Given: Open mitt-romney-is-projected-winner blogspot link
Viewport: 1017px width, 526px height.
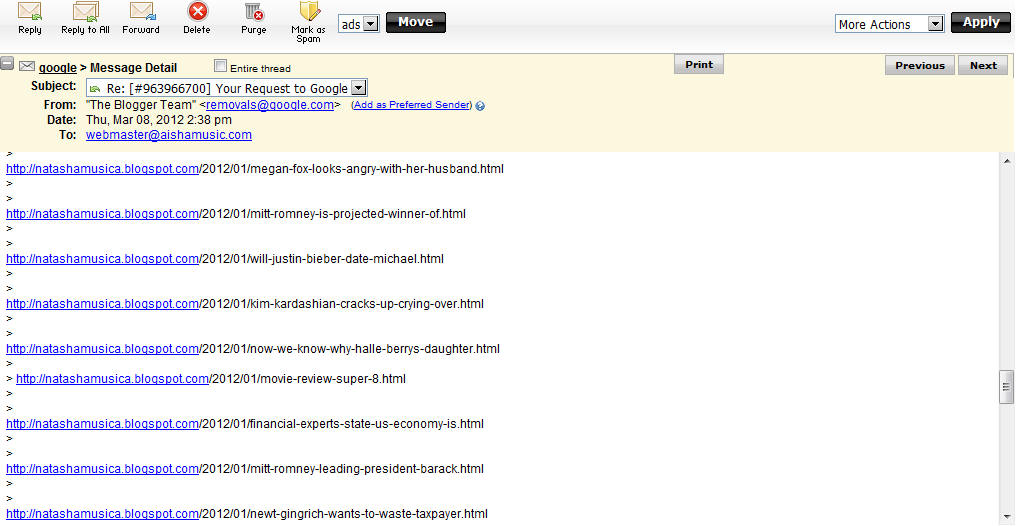Looking at the screenshot, I should click(102, 213).
